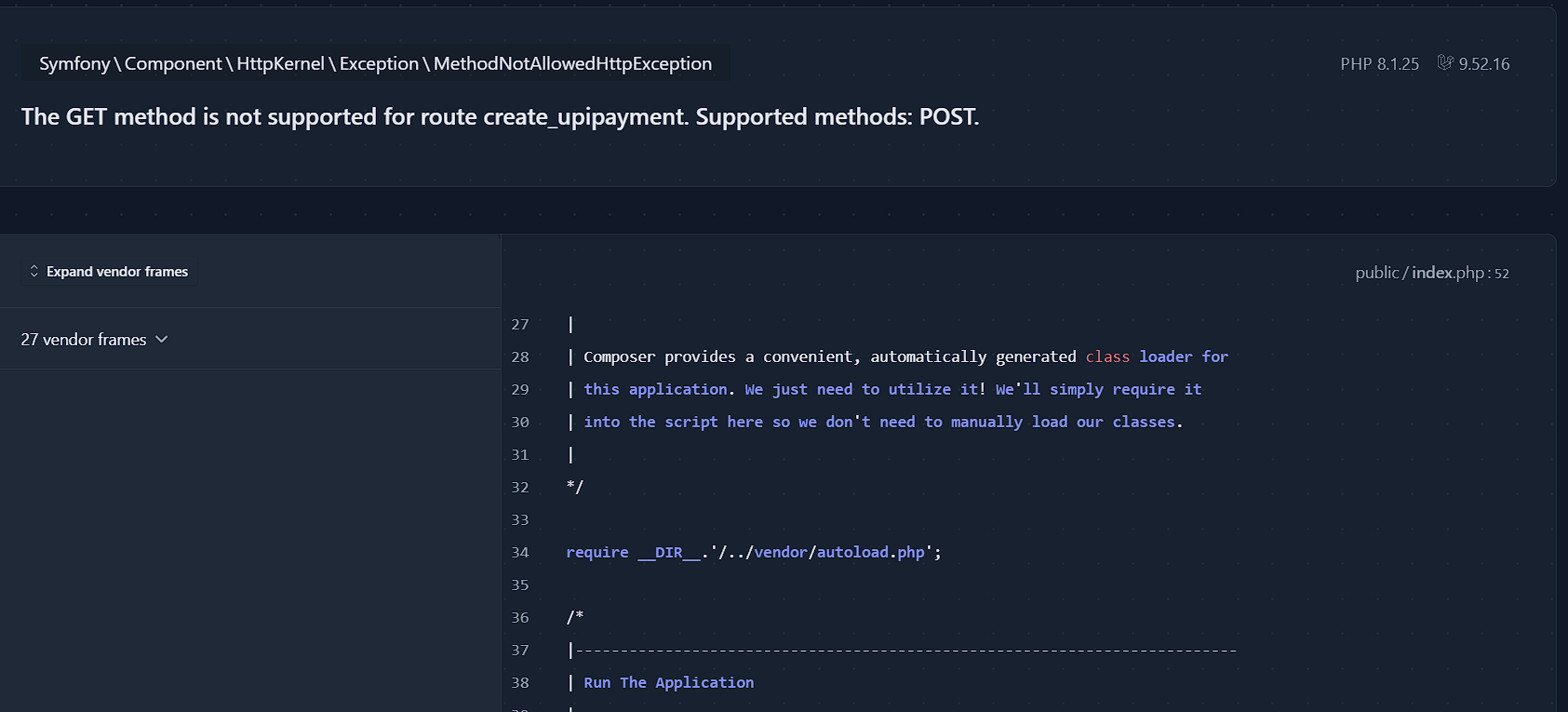Click the require autoload.php code line

point(754,552)
